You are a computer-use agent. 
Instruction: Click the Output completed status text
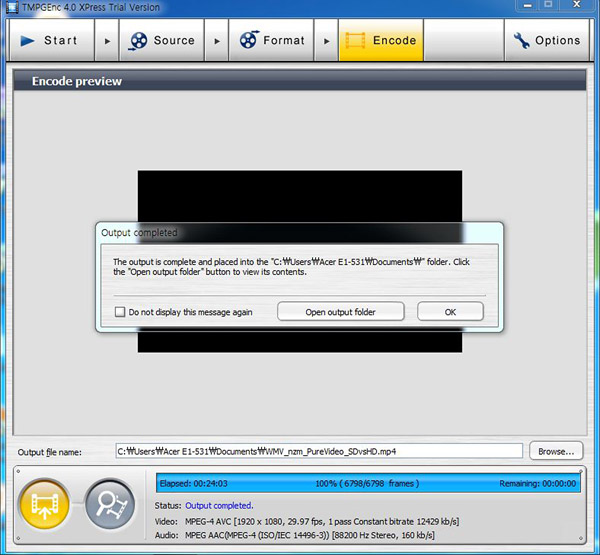click(x=219, y=506)
